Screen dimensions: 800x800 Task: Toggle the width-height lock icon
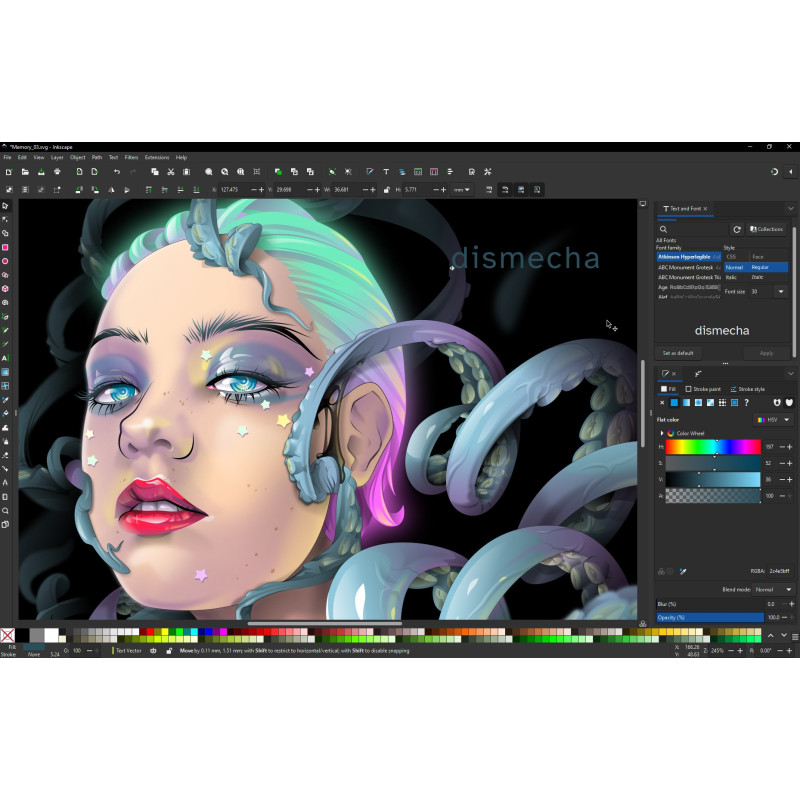pos(387,190)
